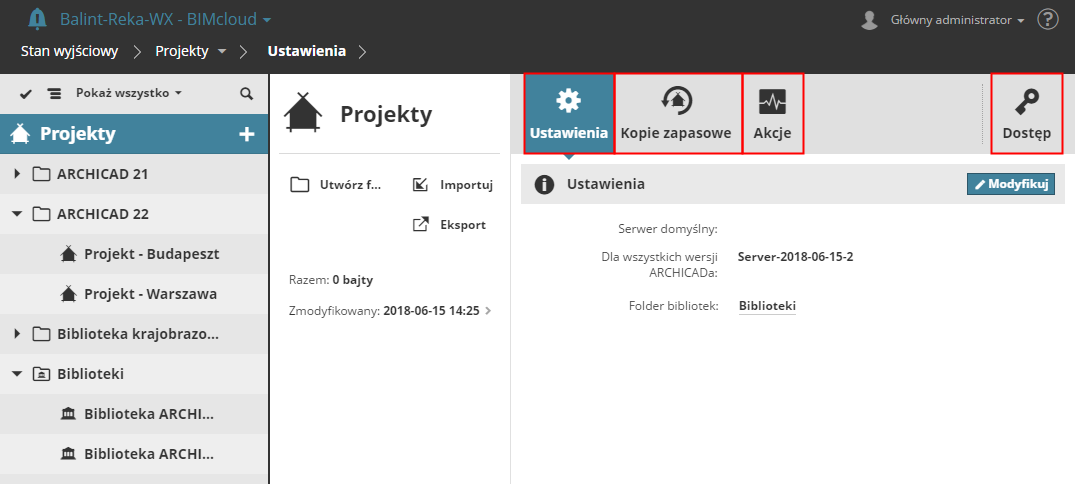Switch to the Ustawienia tab
Viewport: 1075px width, 484px height.
tap(568, 114)
